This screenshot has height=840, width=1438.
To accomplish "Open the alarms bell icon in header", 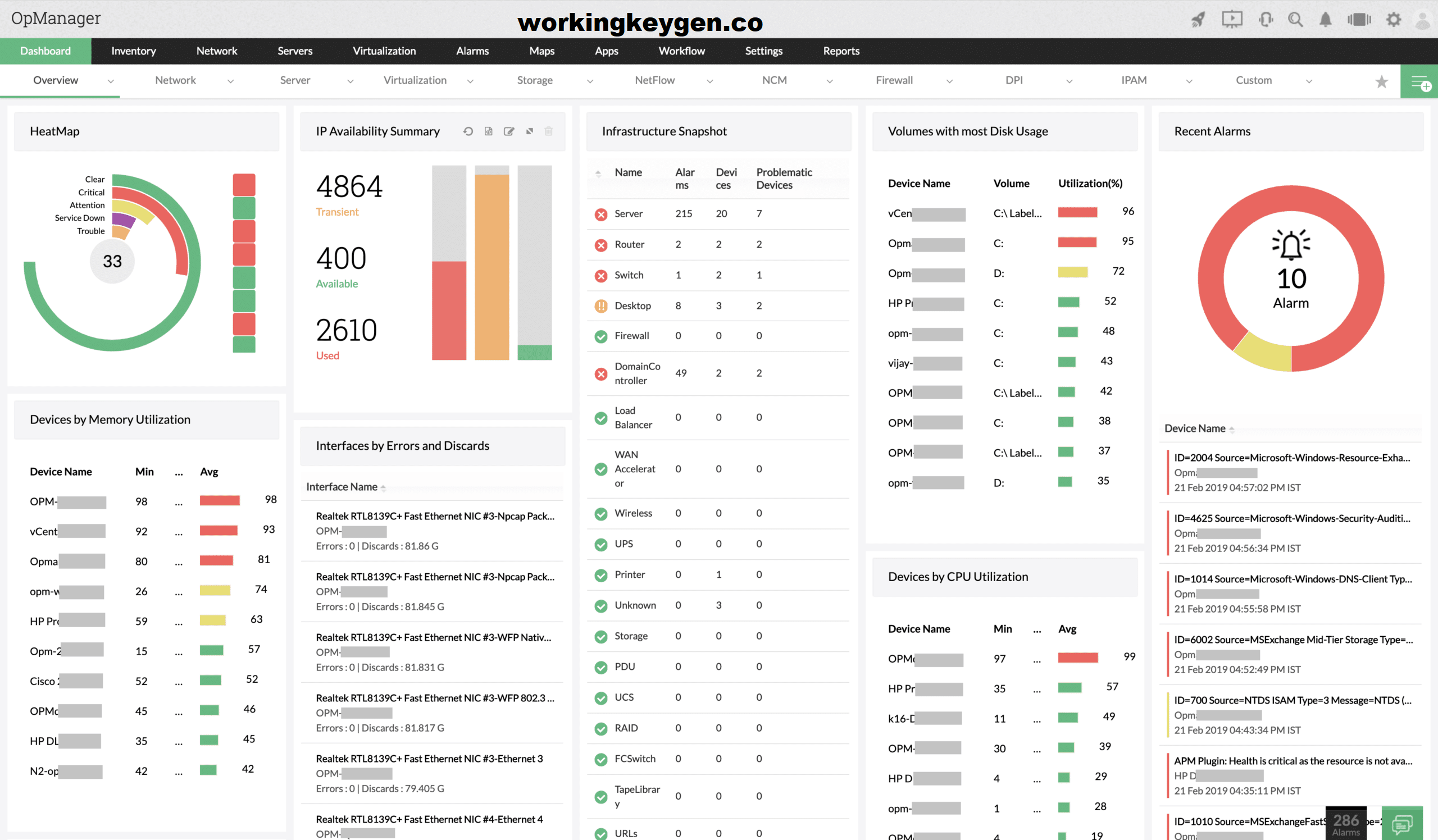I will click(1325, 20).
